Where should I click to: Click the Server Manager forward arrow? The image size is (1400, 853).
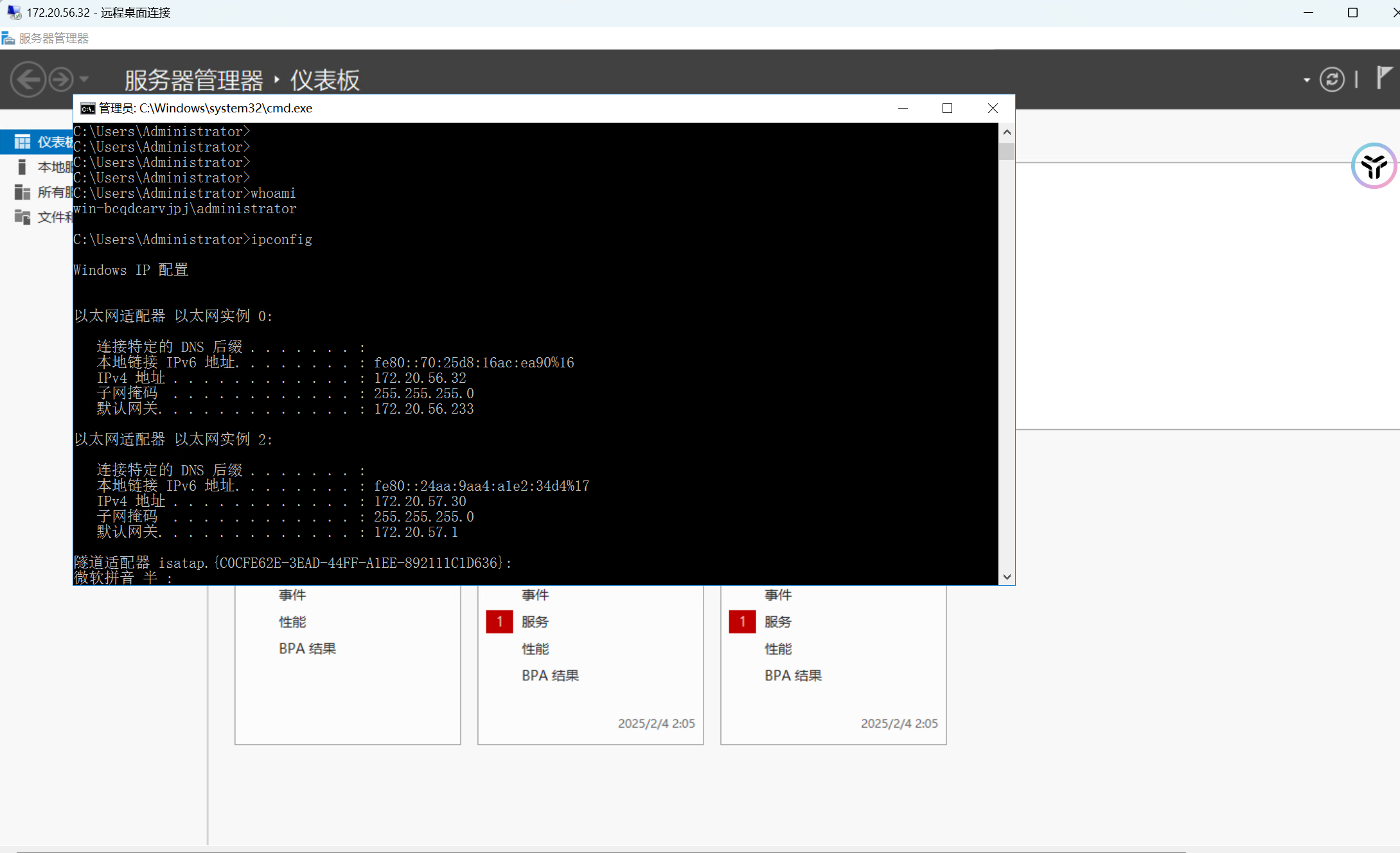61,80
